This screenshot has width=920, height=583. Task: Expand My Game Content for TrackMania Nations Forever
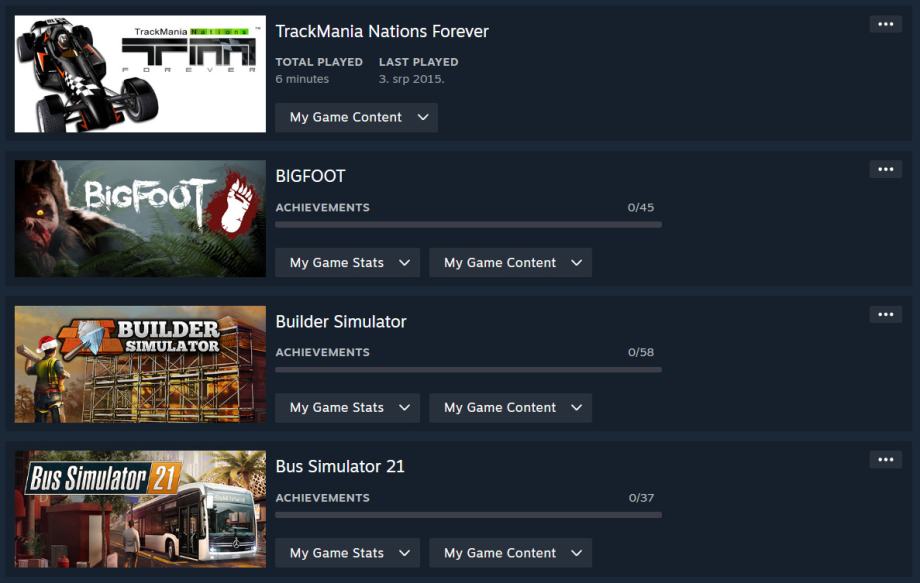(x=356, y=117)
